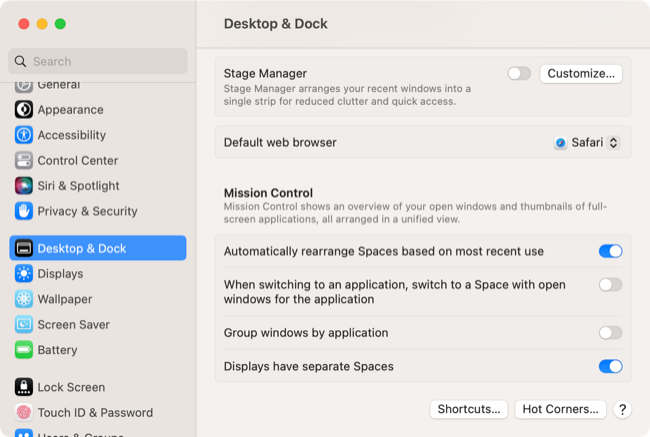Open the Shortcuts... button
Screen dimensions: 650x437
coord(469,409)
